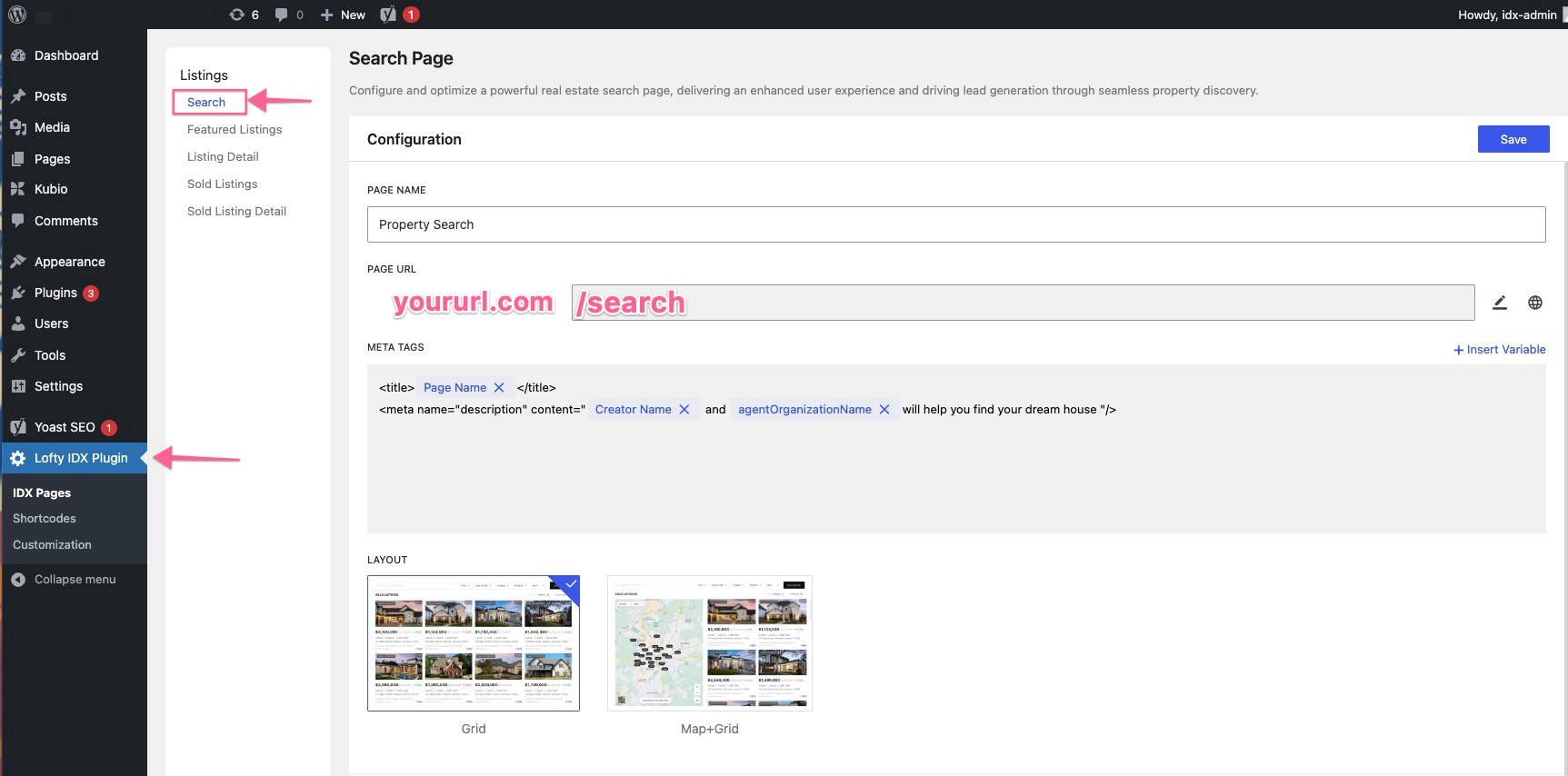The width and height of the screenshot is (1568, 776).
Task: Remove the agentOrganizationName variable tag
Action: (x=884, y=409)
